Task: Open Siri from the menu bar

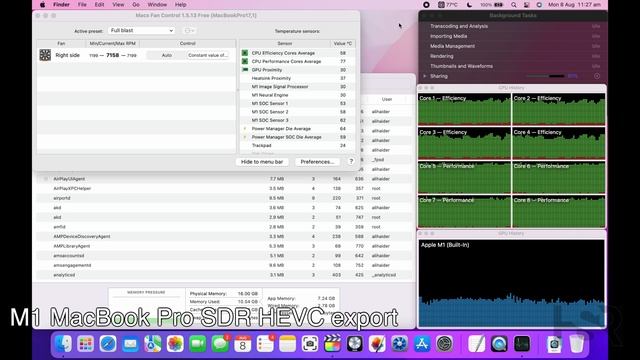Action: click(x=539, y=5)
